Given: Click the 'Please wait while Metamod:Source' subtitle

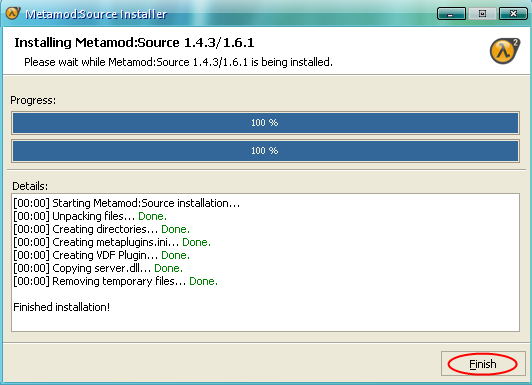Looking at the screenshot, I should 178,62.
